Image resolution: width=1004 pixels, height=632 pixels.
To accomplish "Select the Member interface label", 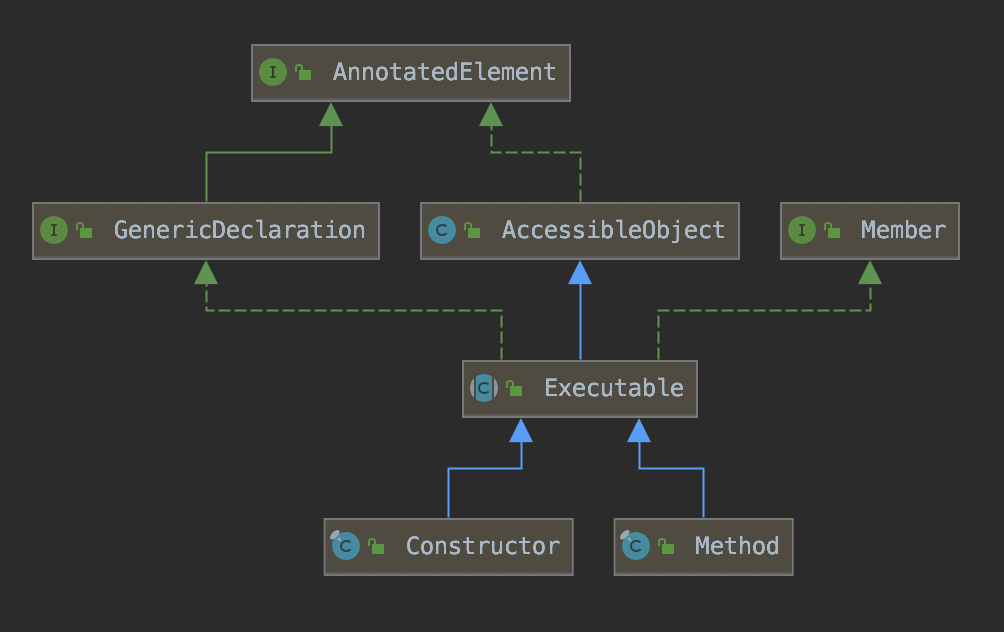I will pyautogui.click(x=903, y=230).
